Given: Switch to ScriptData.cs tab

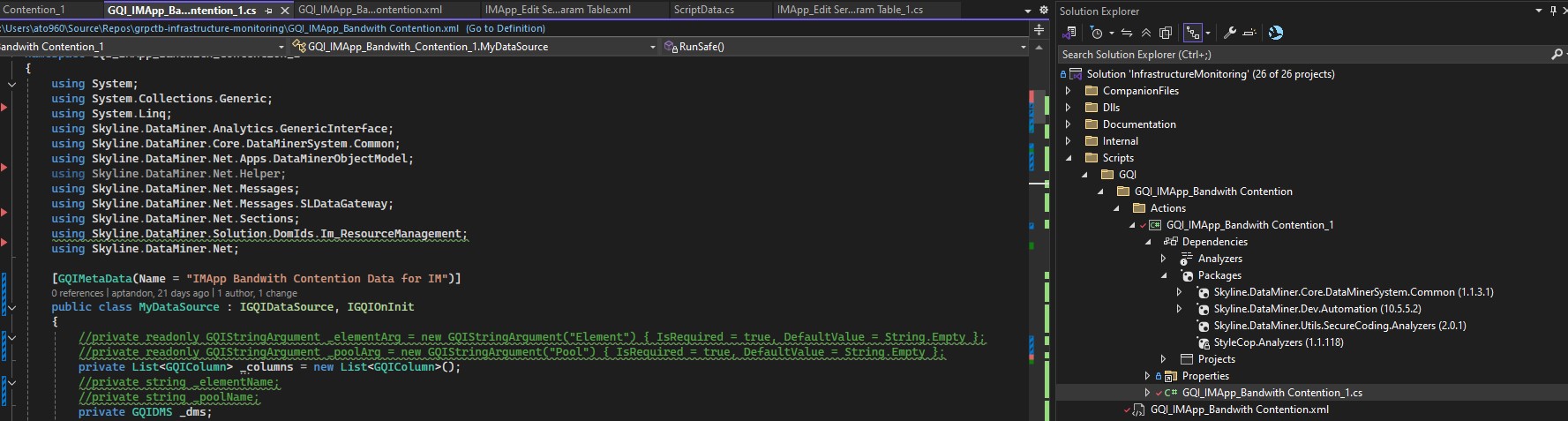Looking at the screenshot, I should (x=703, y=10).
